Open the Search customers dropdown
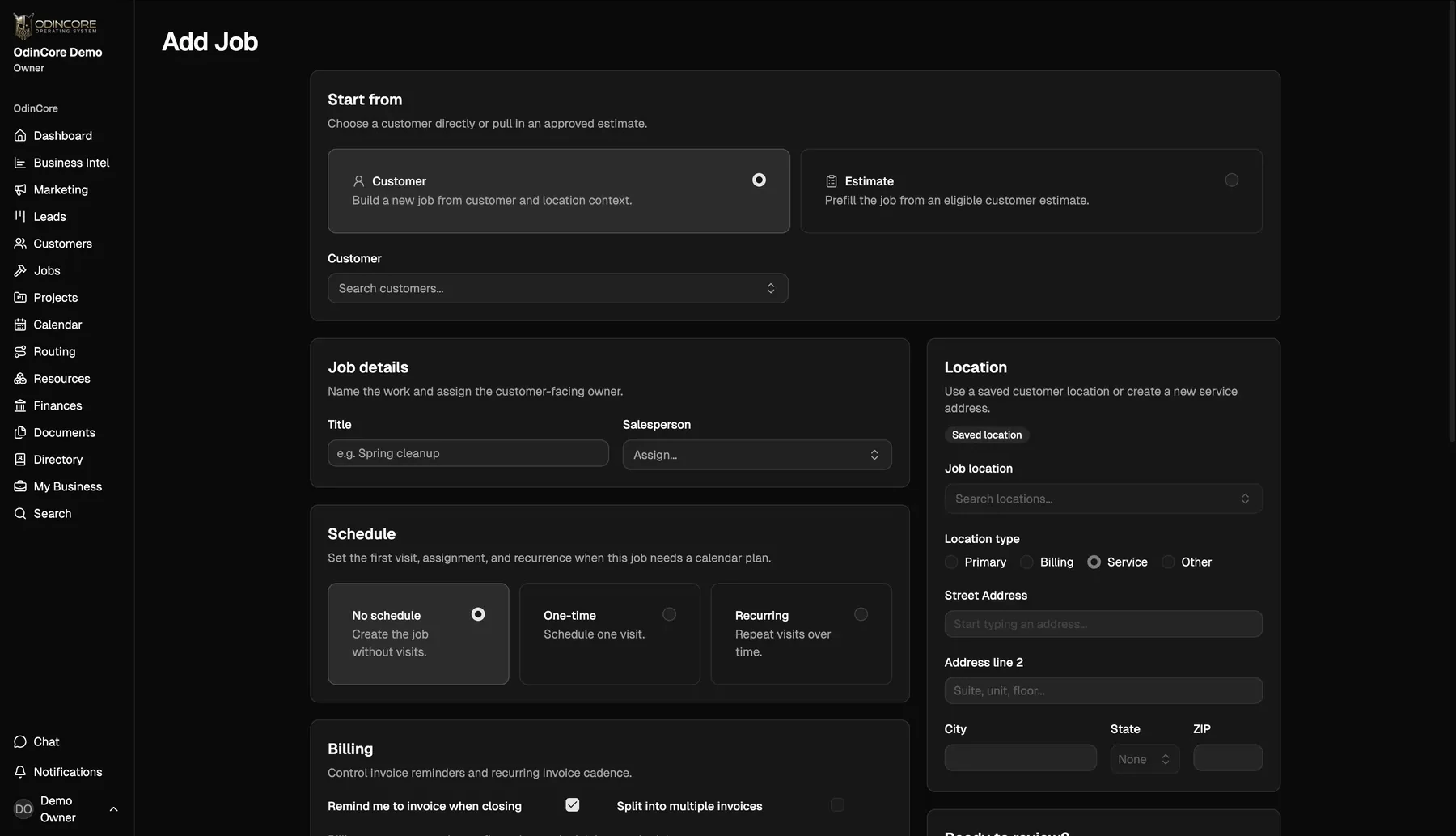 point(558,288)
